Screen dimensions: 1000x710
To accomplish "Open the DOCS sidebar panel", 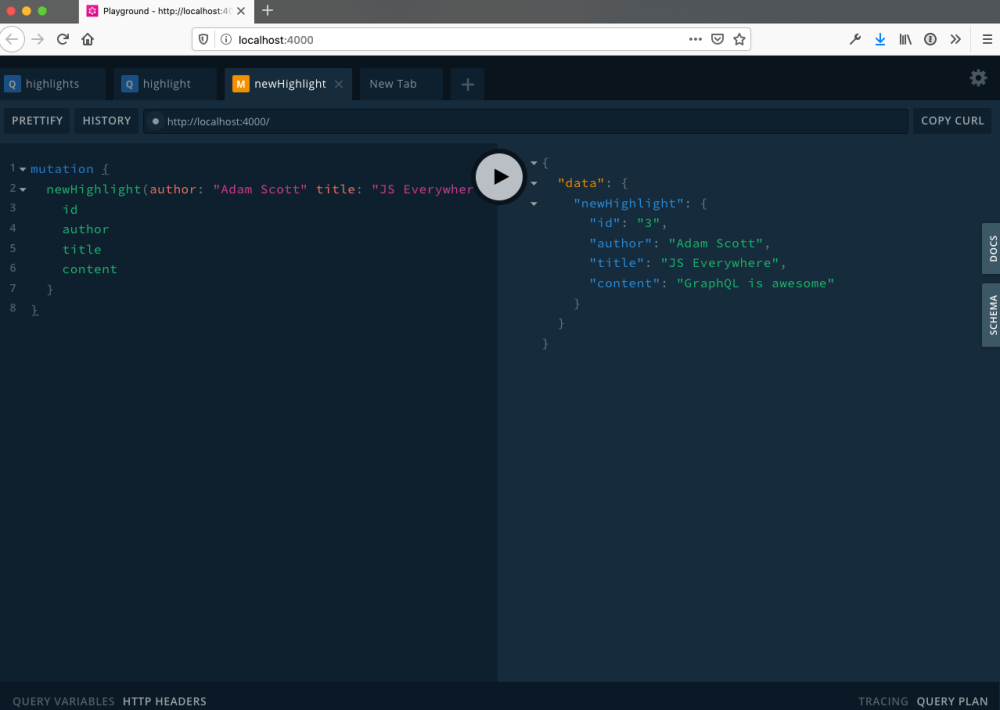I will pos(991,249).
